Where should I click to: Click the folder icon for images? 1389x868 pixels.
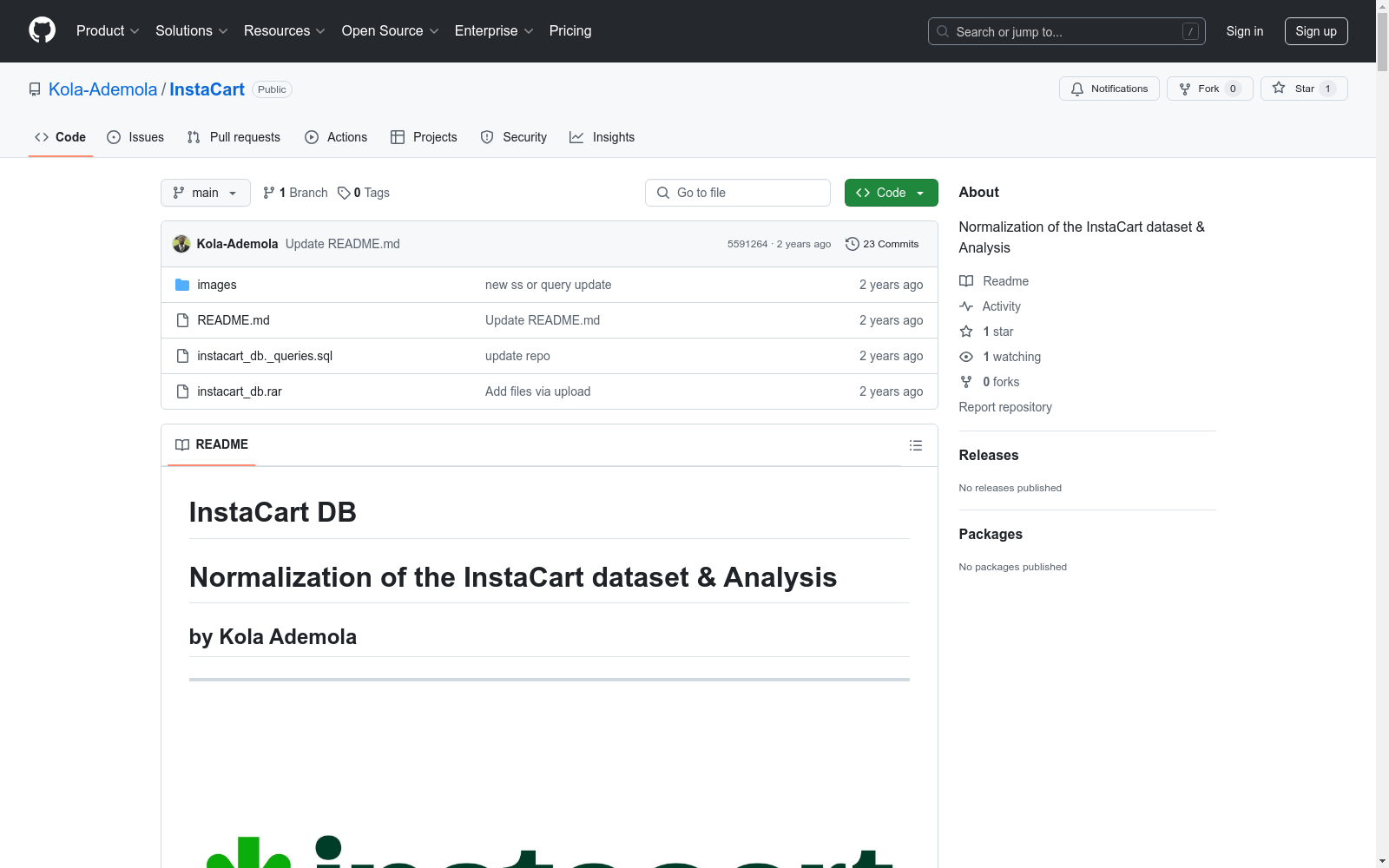(182, 285)
